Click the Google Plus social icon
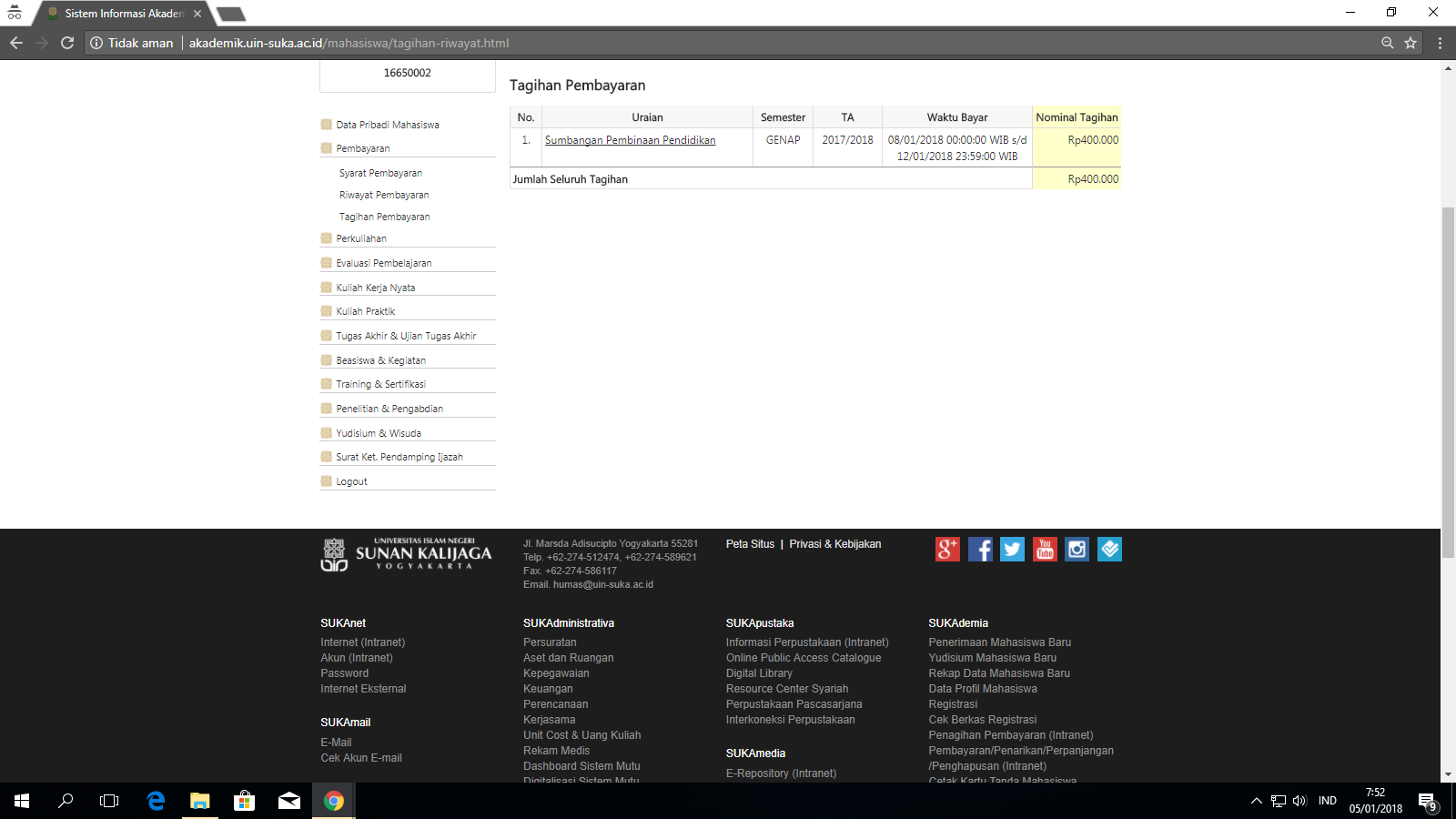This screenshot has height=819, width=1456. [x=947, y=549]
